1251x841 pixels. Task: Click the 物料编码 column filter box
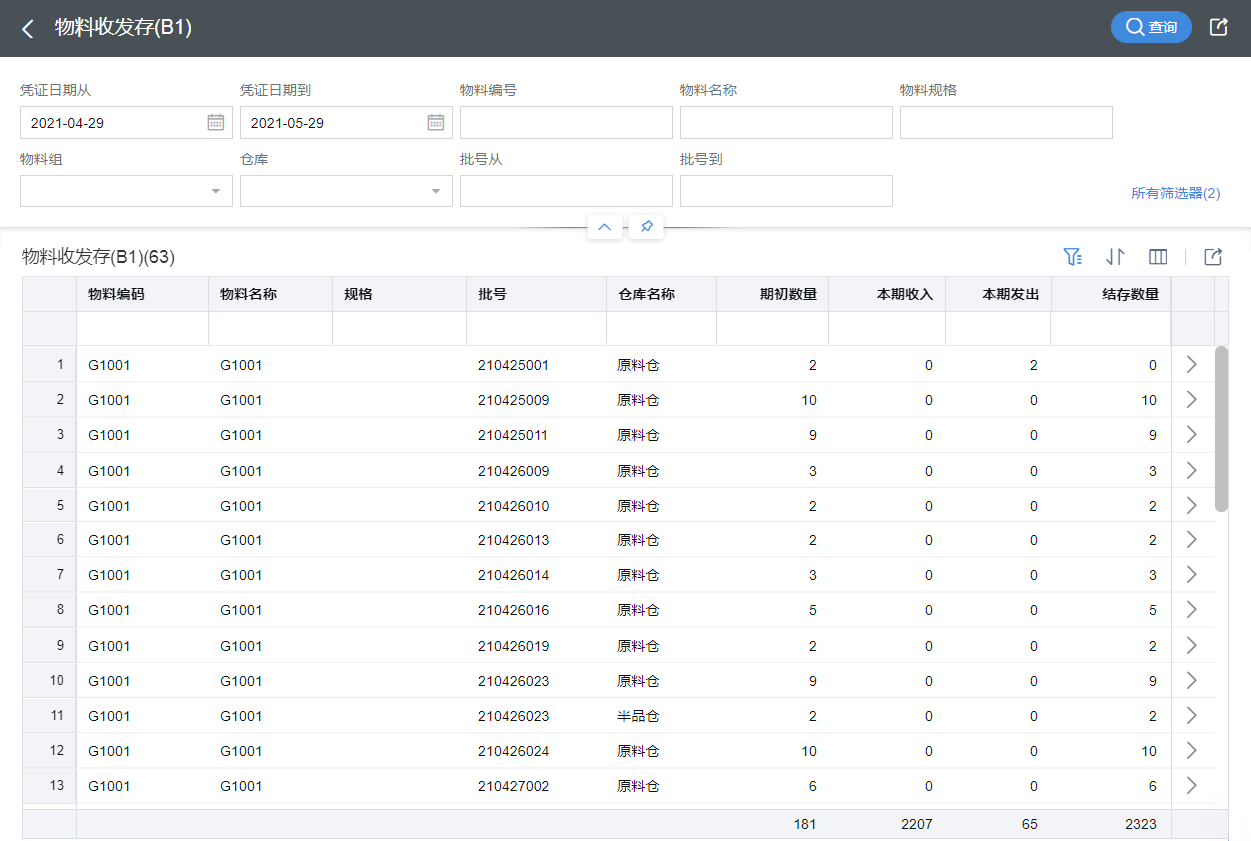tap(142, 328)
